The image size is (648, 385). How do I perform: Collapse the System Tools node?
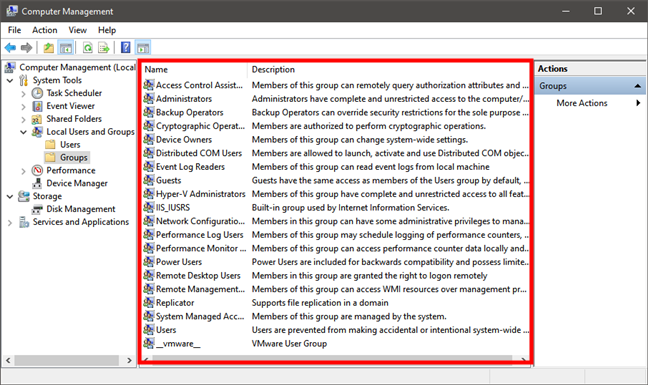[x=10, y=81]
